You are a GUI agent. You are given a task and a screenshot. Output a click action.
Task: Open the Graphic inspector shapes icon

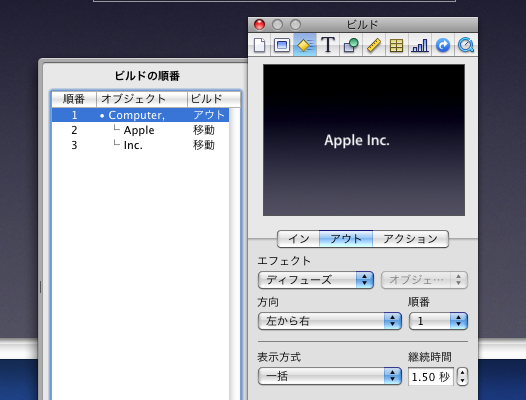coord(351,45)
